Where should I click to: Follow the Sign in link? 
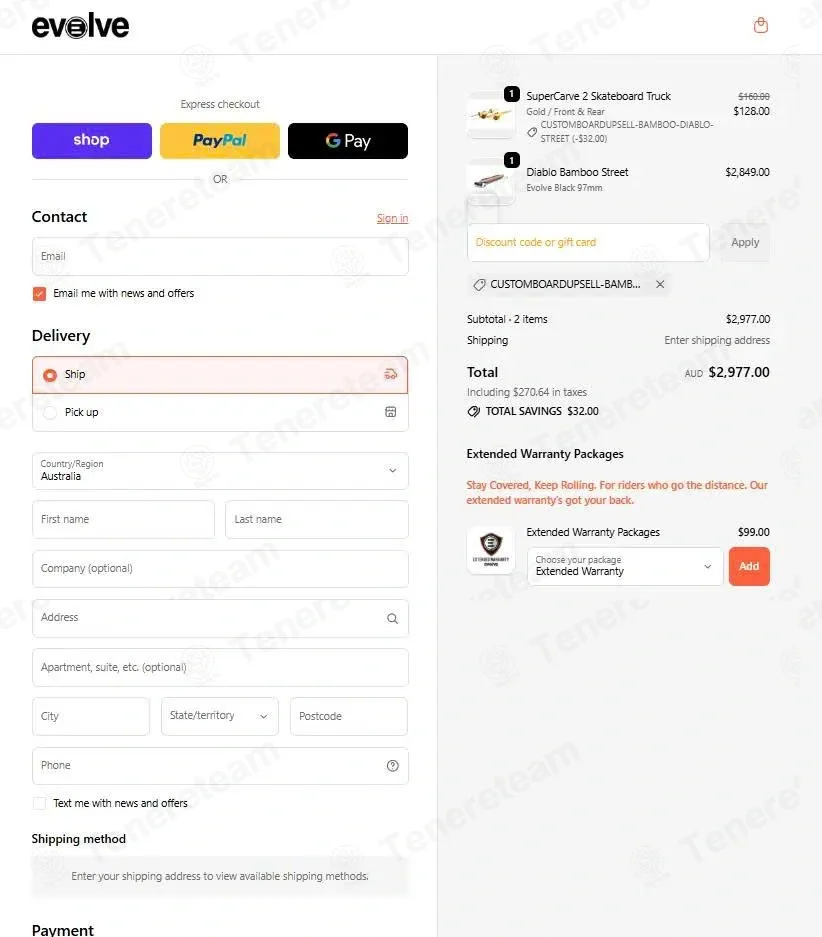[392, 218]
